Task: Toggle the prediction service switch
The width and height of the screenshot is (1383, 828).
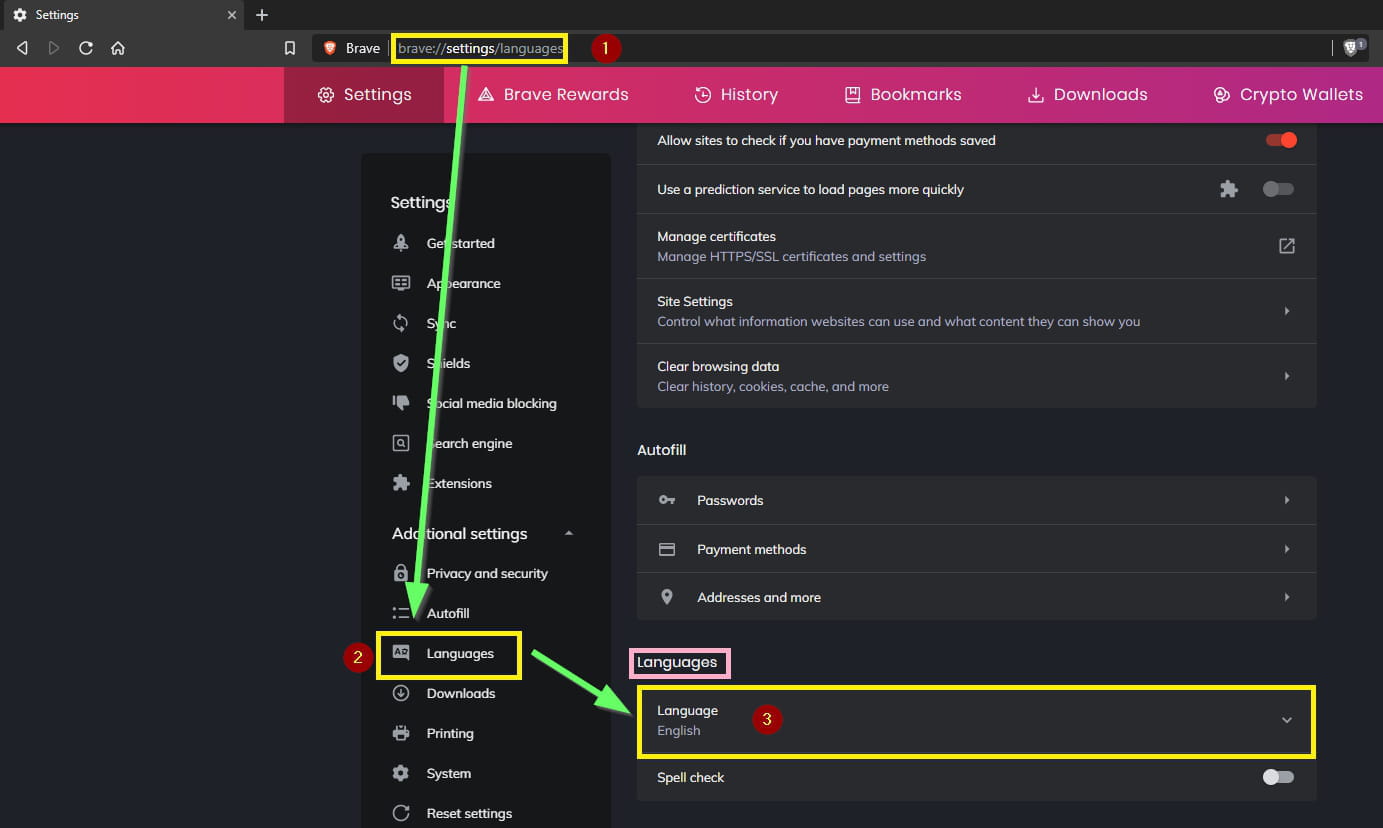Action: (1278, 189)
